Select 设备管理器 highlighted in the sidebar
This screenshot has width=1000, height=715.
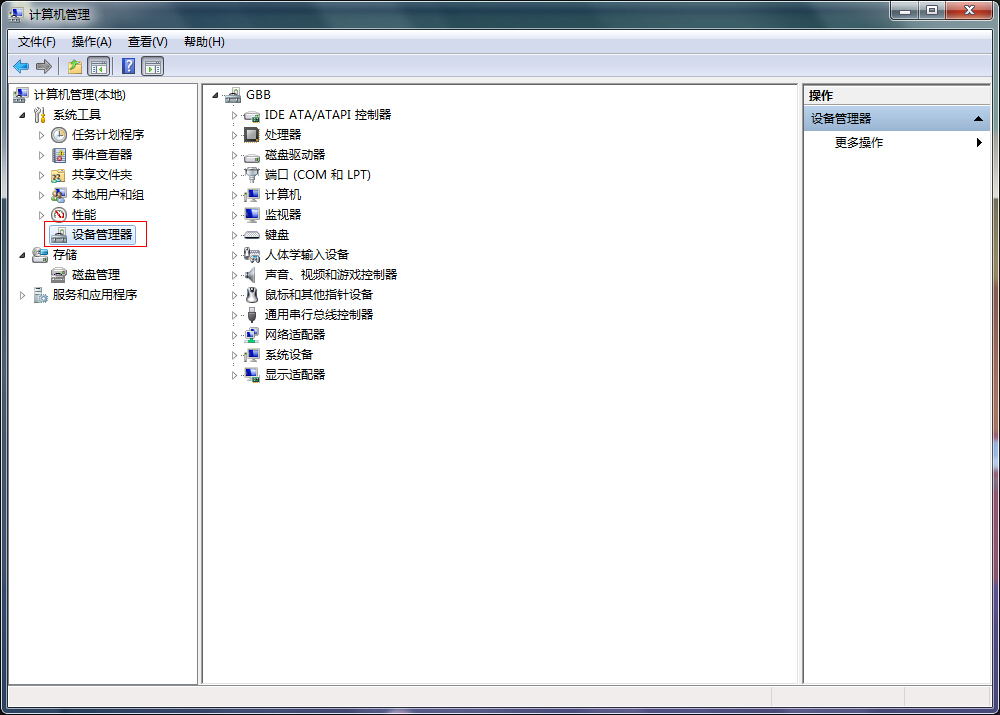[95, 234]
